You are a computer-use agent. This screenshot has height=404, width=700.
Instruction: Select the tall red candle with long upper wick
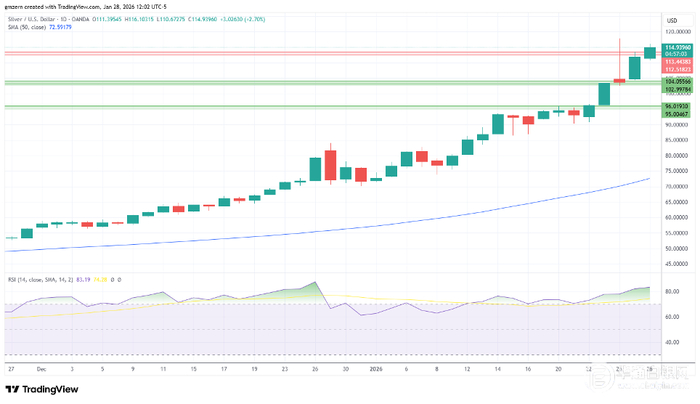pyautogui.click(x=619, y=62)
